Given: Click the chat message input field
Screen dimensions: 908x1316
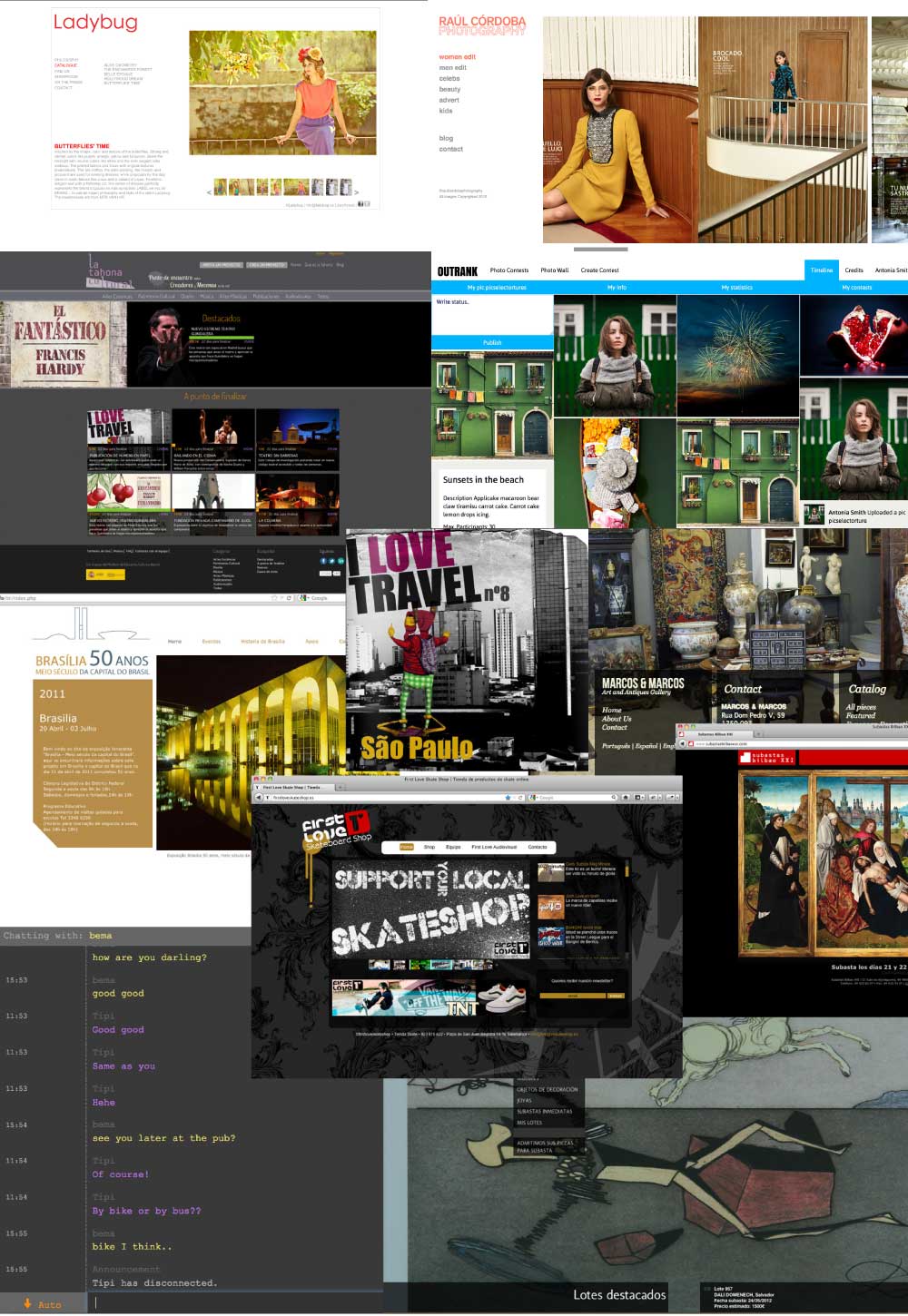Looking at the screenshot, I should coord(236,1303).
